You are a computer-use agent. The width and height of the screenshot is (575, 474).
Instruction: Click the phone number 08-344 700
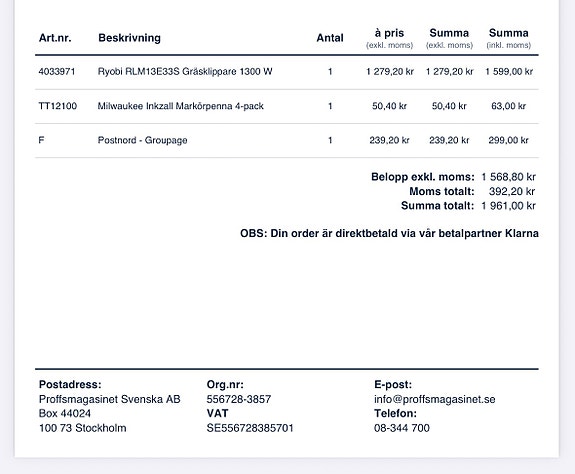[x=402, y=428]
